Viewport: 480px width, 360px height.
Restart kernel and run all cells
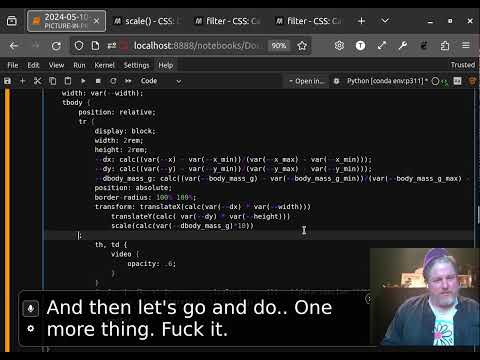(128, 81)
